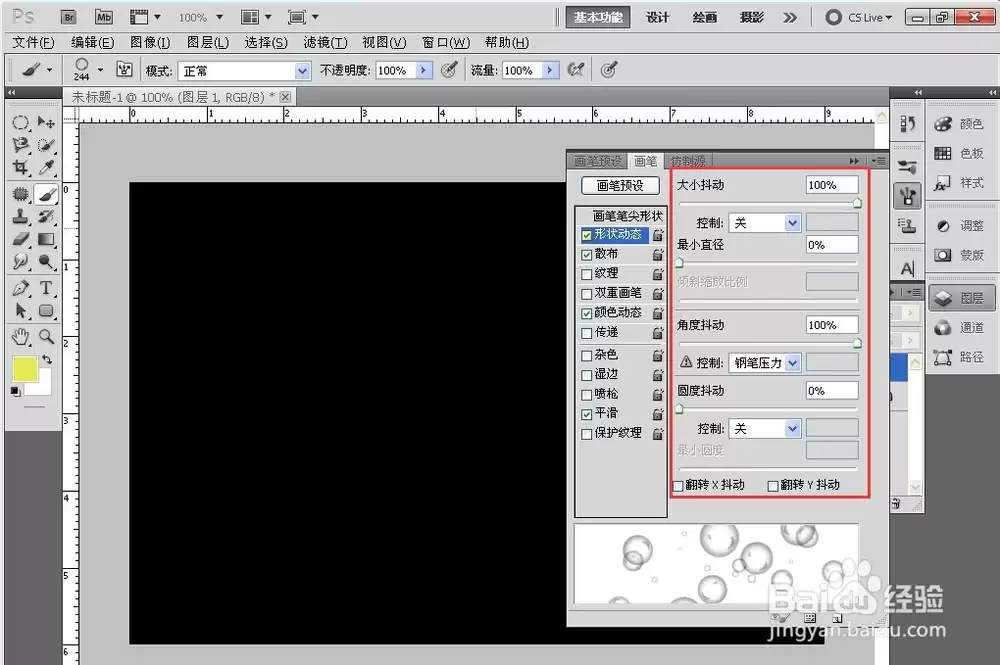Swap foreground and background colors
This screenshot has width=1000, height=665.
coord(47,360)
